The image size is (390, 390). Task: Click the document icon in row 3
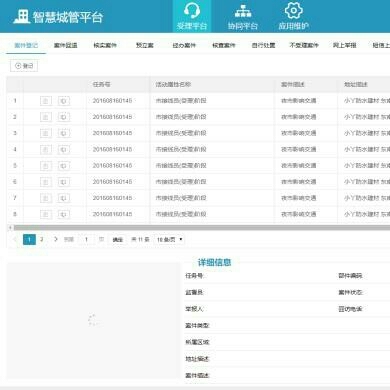coord(46,133)
